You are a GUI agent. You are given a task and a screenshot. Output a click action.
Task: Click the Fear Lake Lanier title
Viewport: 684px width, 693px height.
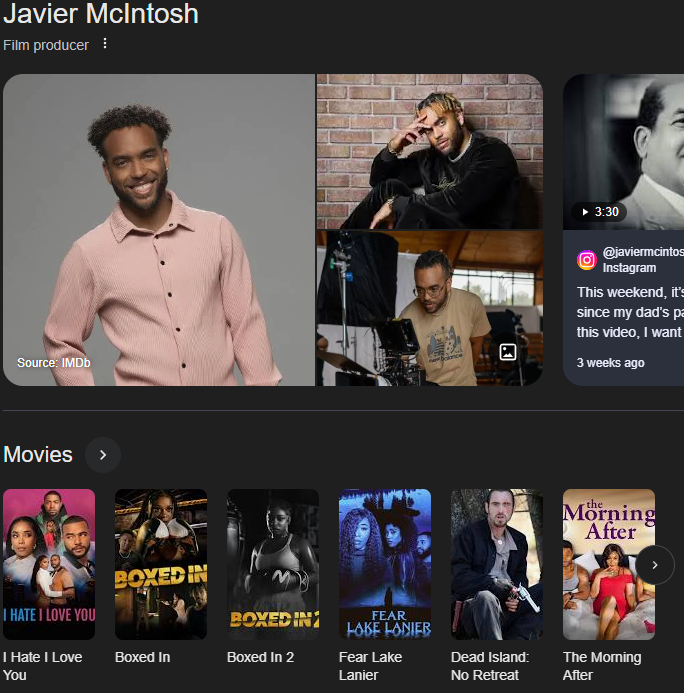click(x=371, y=666)
